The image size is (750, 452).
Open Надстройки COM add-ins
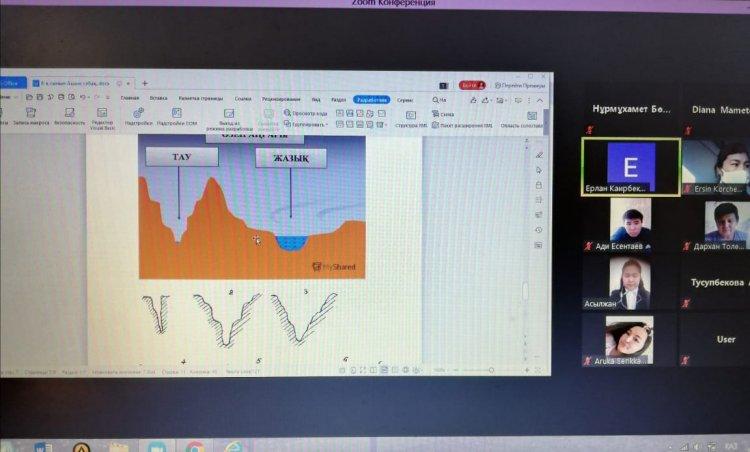(177, 114)
